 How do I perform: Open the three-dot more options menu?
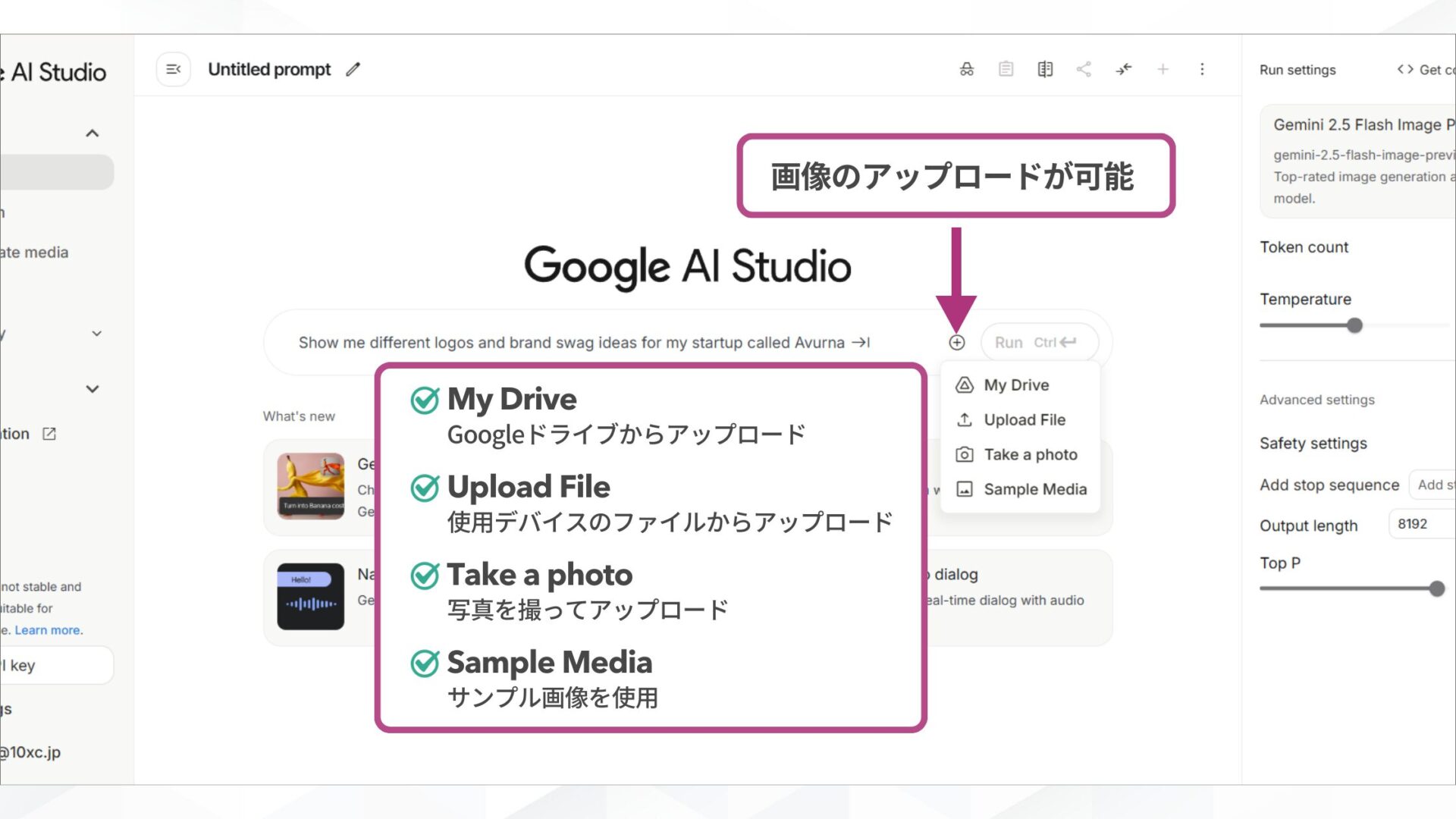coord(1202,69)
